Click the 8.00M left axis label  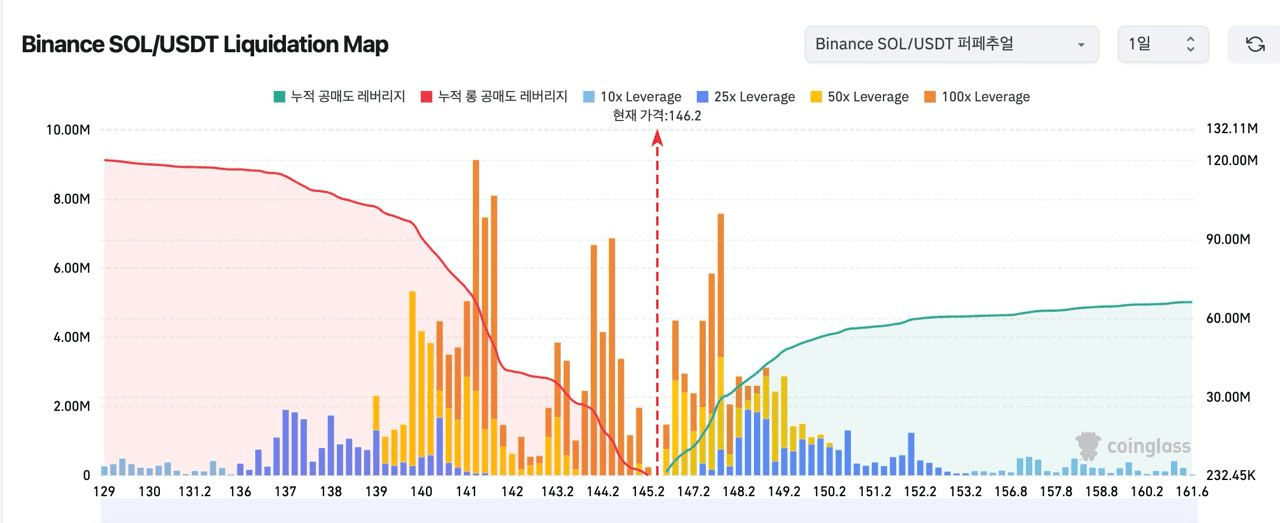[72, 199]
